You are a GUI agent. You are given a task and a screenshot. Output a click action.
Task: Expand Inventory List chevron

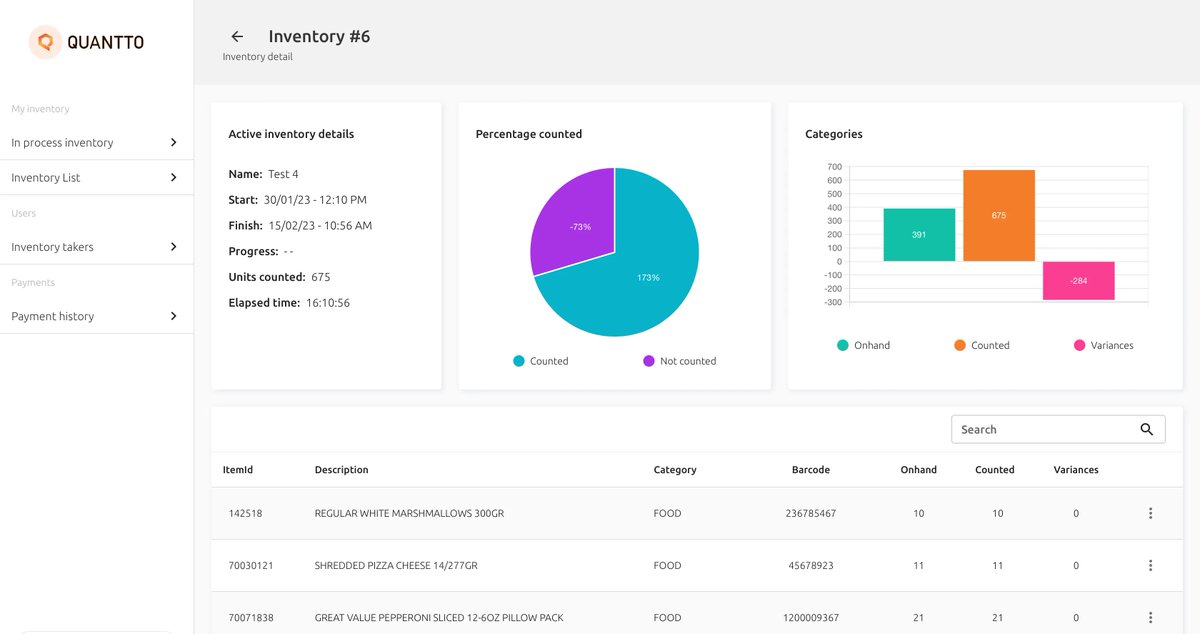(173, 177)
